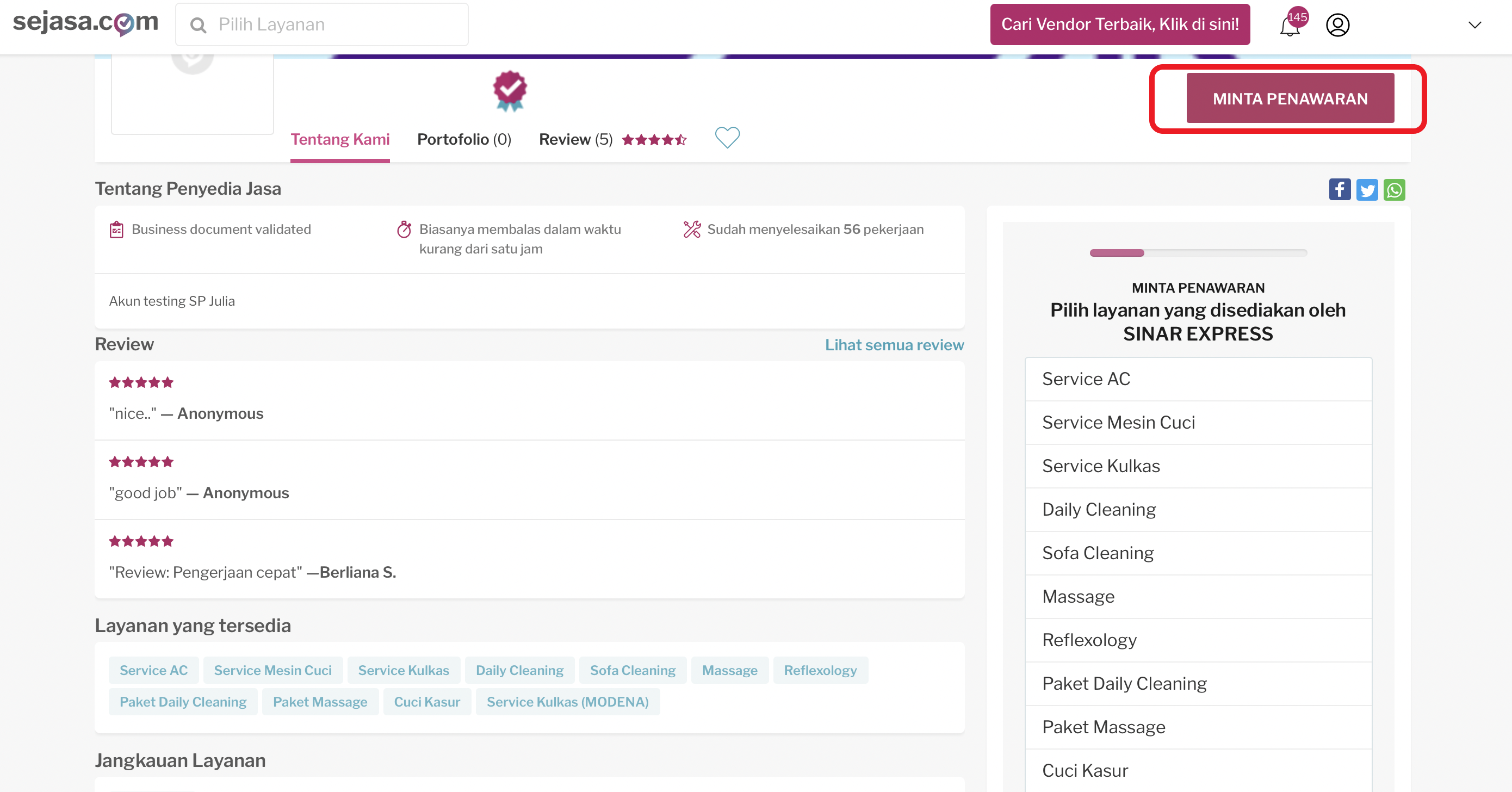Share on Facebook icon
This screenshot has width=1512, height=792.
1340,190
